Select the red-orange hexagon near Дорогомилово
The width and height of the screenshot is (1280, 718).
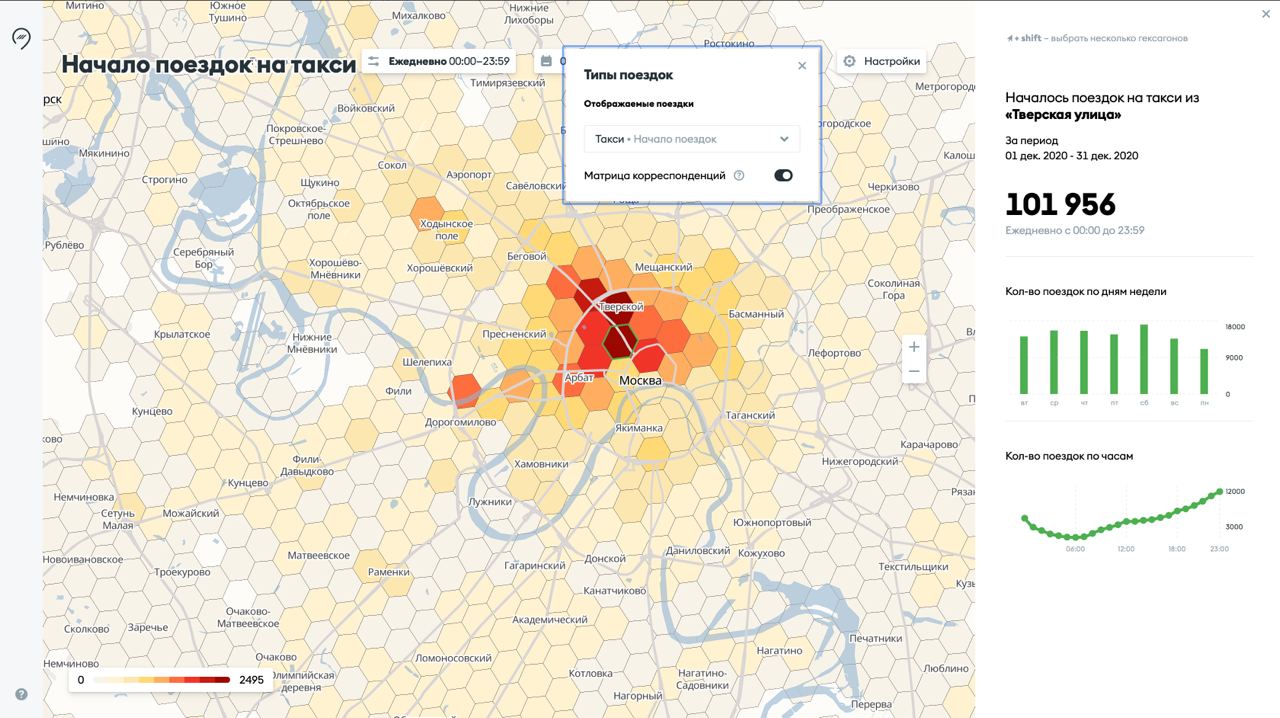point(464,390)
